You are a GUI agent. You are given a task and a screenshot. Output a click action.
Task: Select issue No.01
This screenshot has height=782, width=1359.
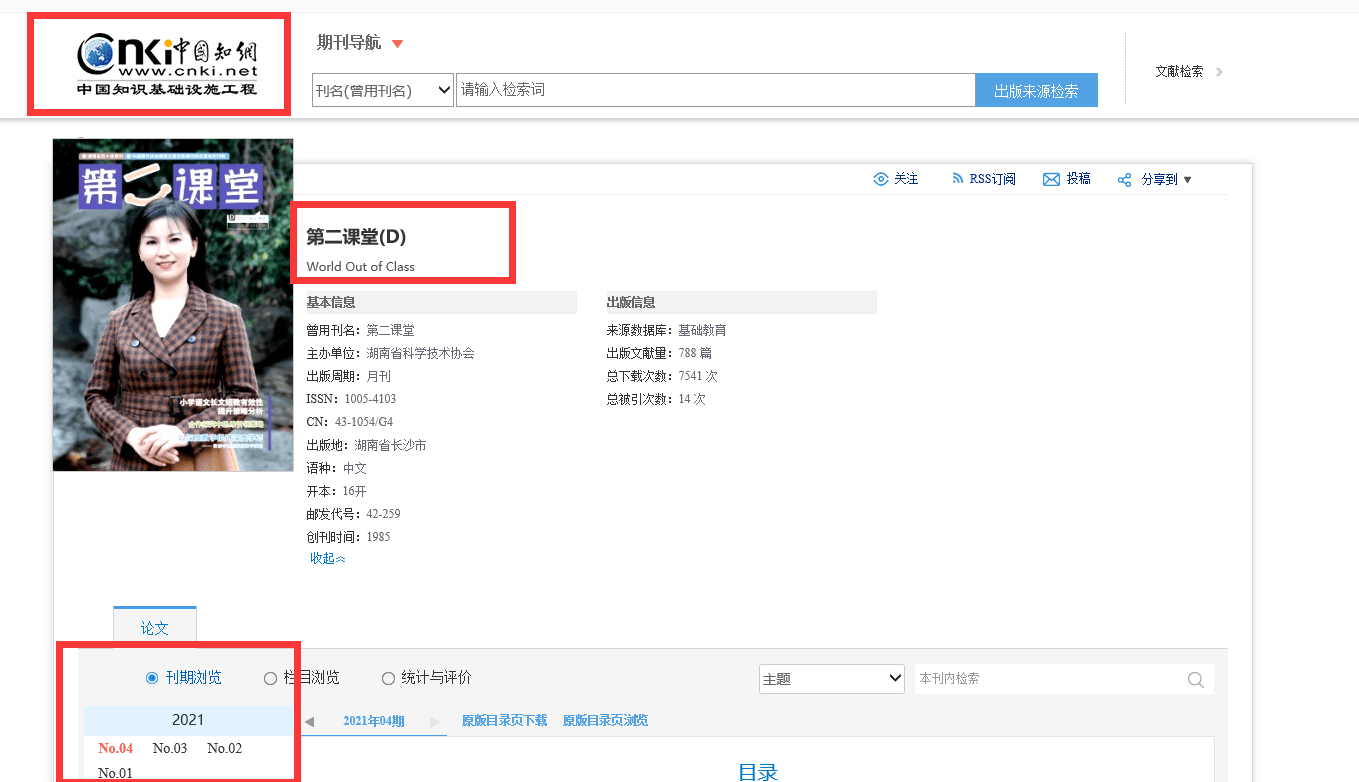tap(115, 773)
